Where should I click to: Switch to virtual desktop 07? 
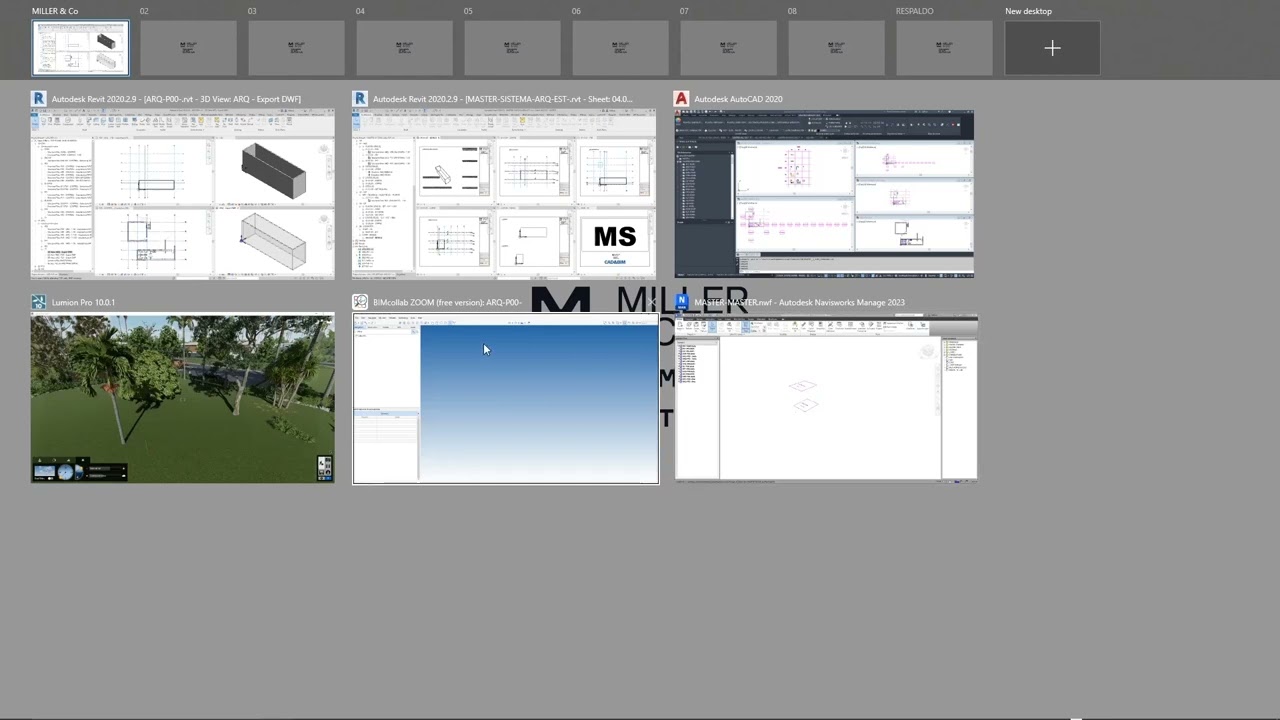click(x=728, y=48)
